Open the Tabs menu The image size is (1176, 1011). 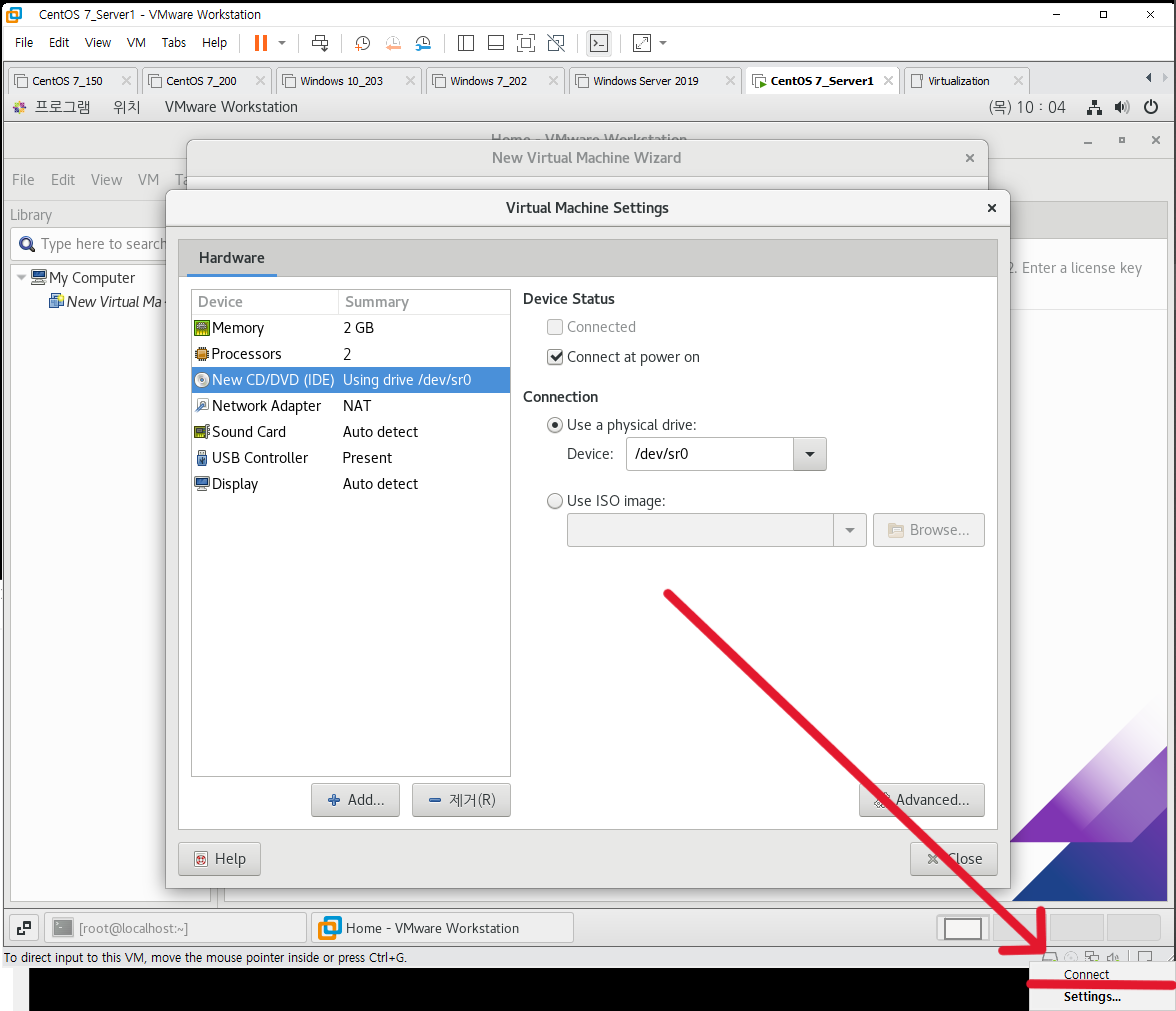[x=173, y=43]
